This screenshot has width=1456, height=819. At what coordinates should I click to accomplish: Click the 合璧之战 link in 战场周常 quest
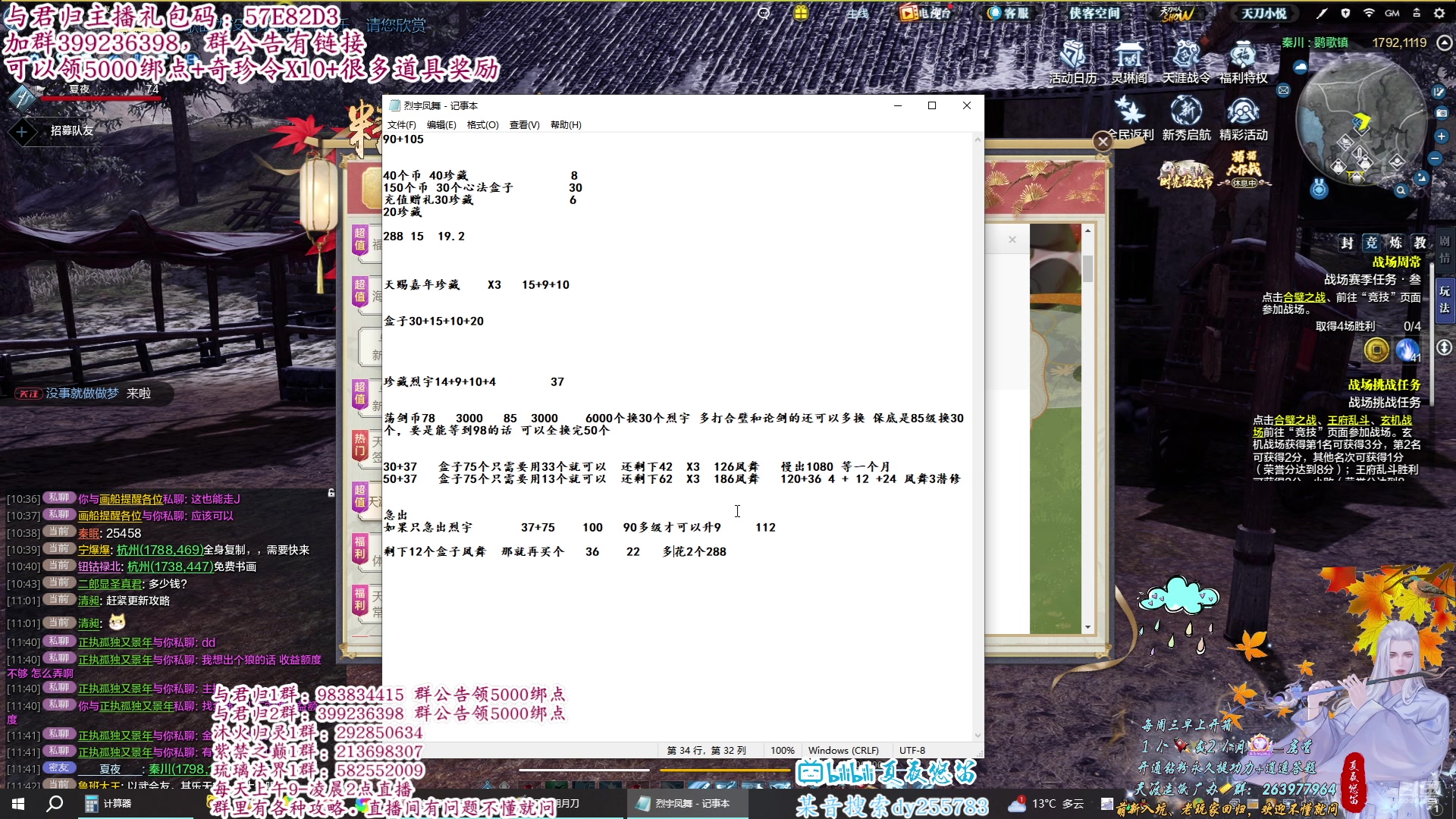[x=1304, y=297]
